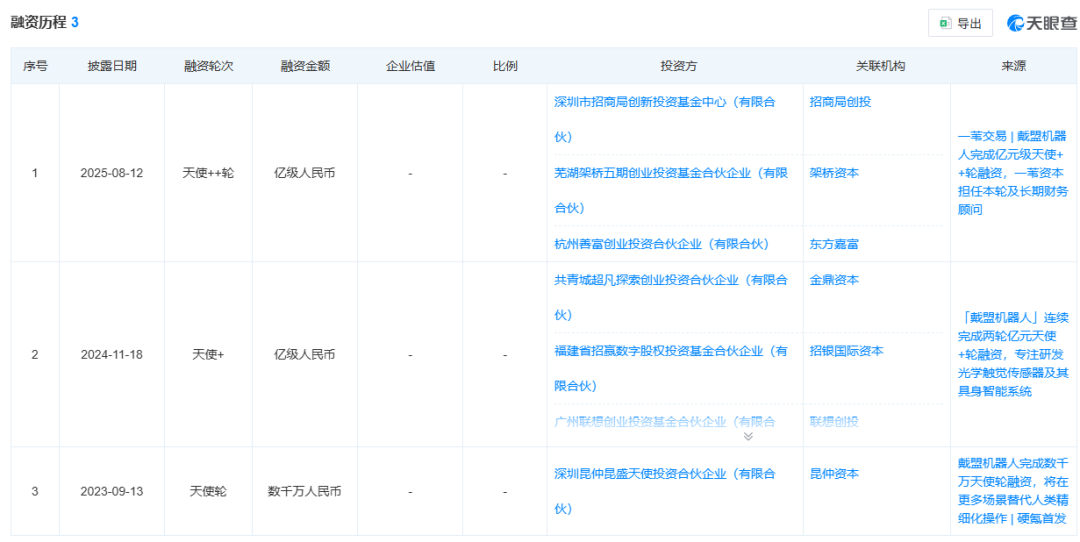Open source article 「戴盟机器人」连续完成两轮亿元天使+轮融资
1080x542 pixels.
[1013, 355]
